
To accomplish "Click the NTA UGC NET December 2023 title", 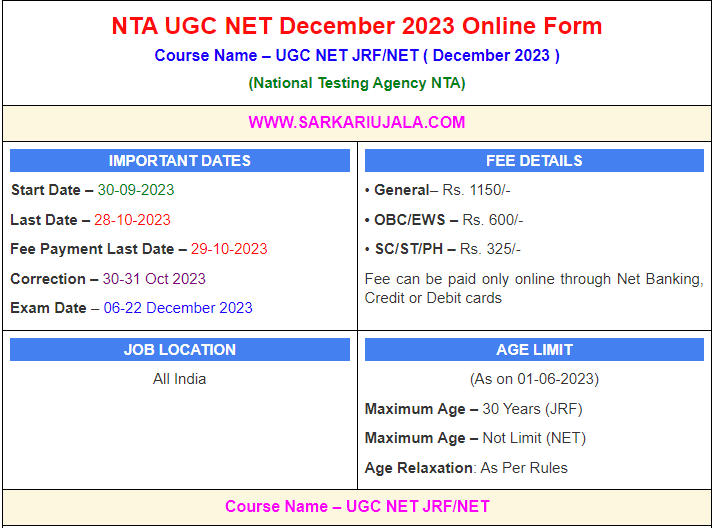I will coord(357,26).
